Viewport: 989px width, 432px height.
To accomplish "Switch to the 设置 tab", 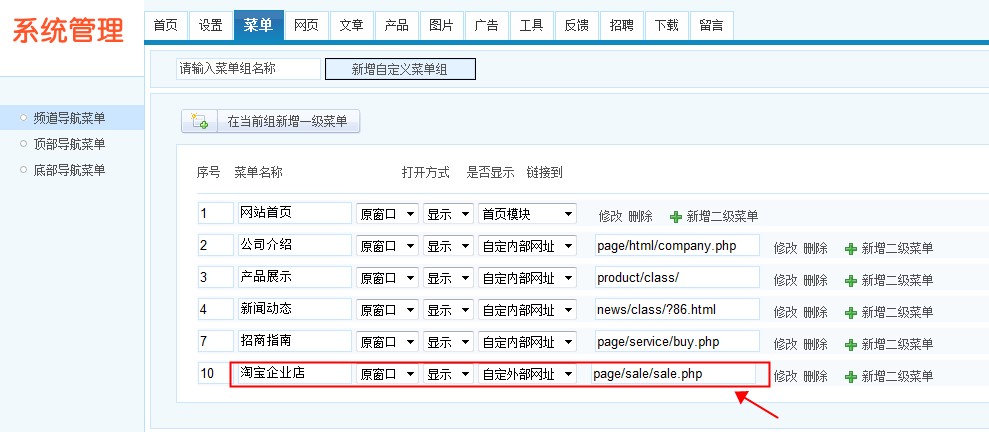I will [x=210, y=25].
